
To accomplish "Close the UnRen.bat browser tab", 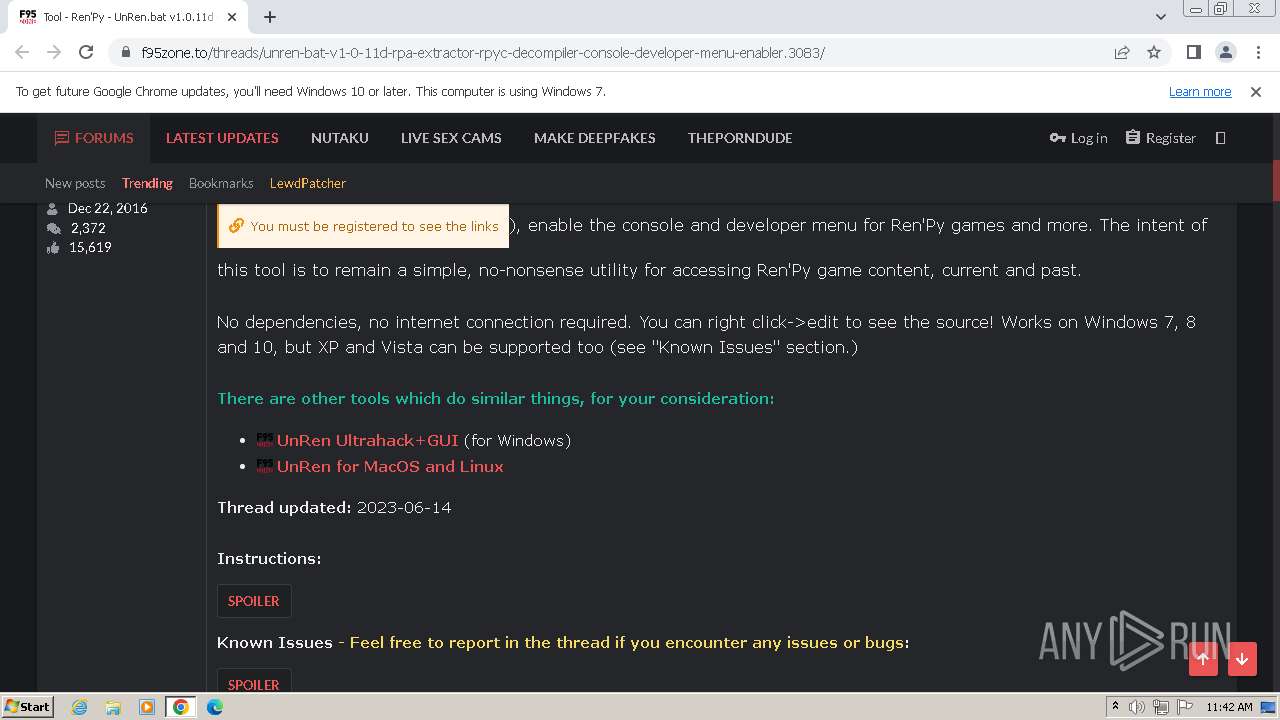I will [231, 17].
